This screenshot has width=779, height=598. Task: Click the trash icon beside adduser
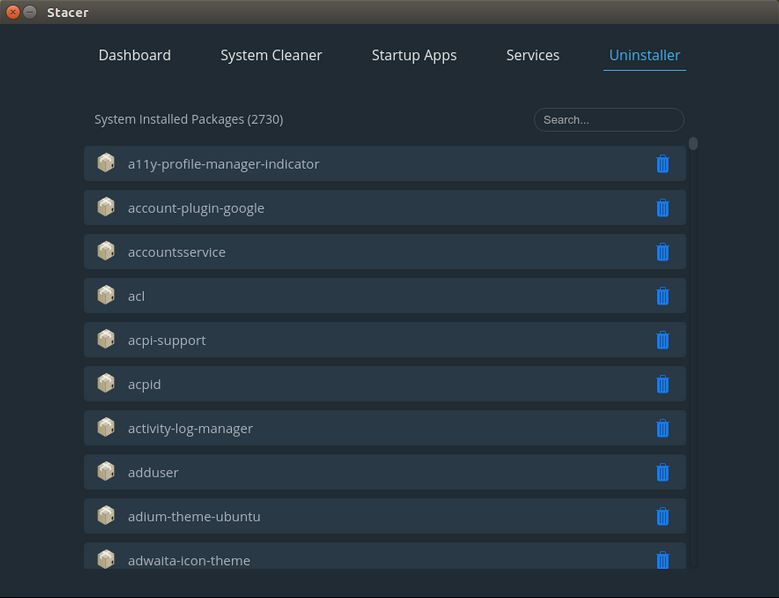663,472
